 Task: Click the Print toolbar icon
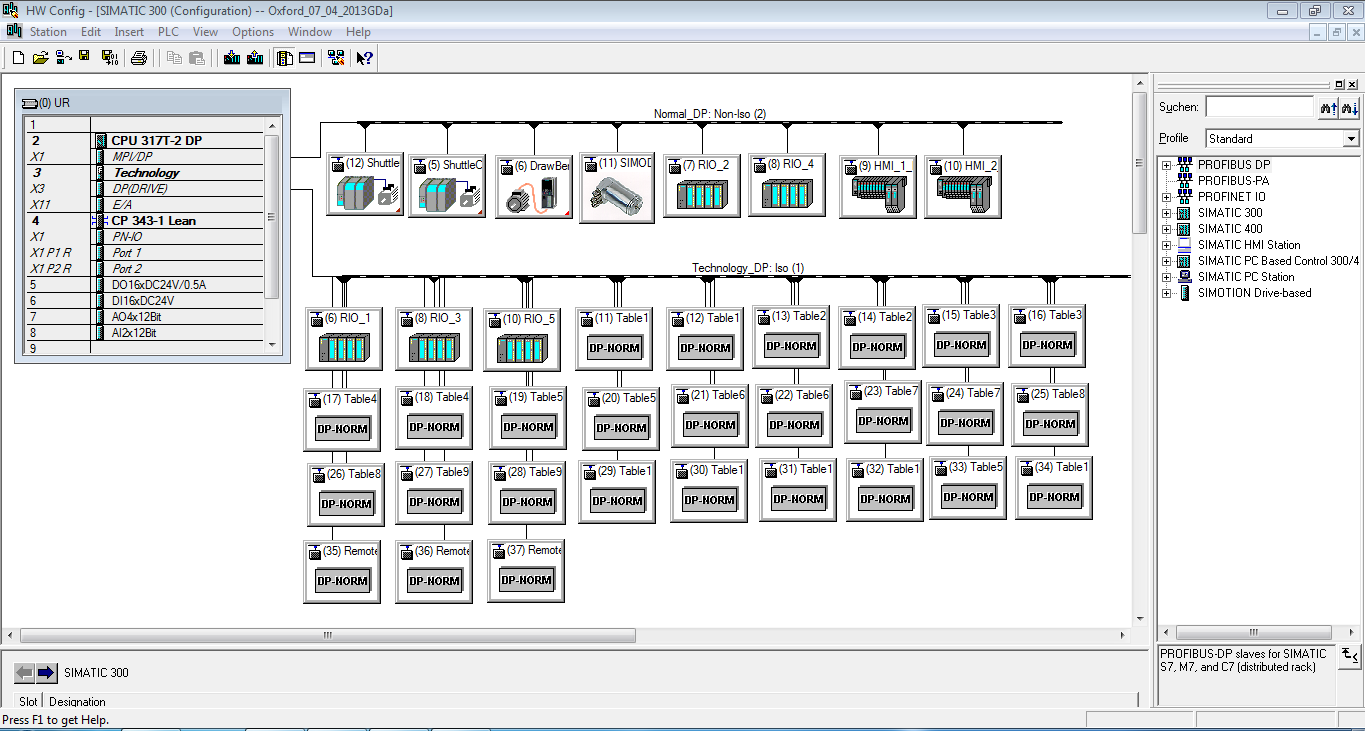[139, 58]
